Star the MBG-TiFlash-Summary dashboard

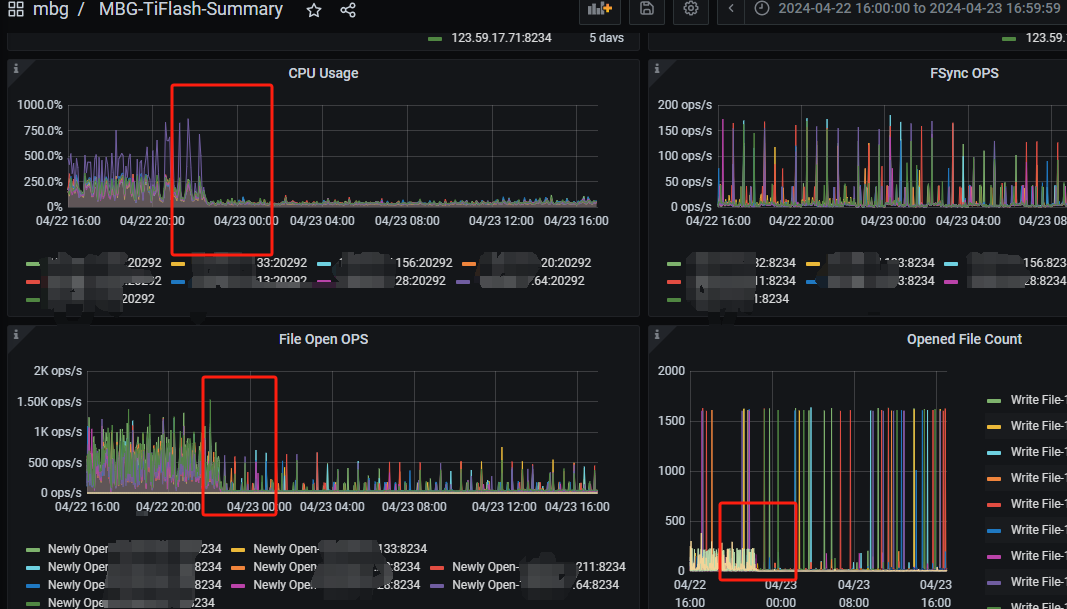click(314, 10)
